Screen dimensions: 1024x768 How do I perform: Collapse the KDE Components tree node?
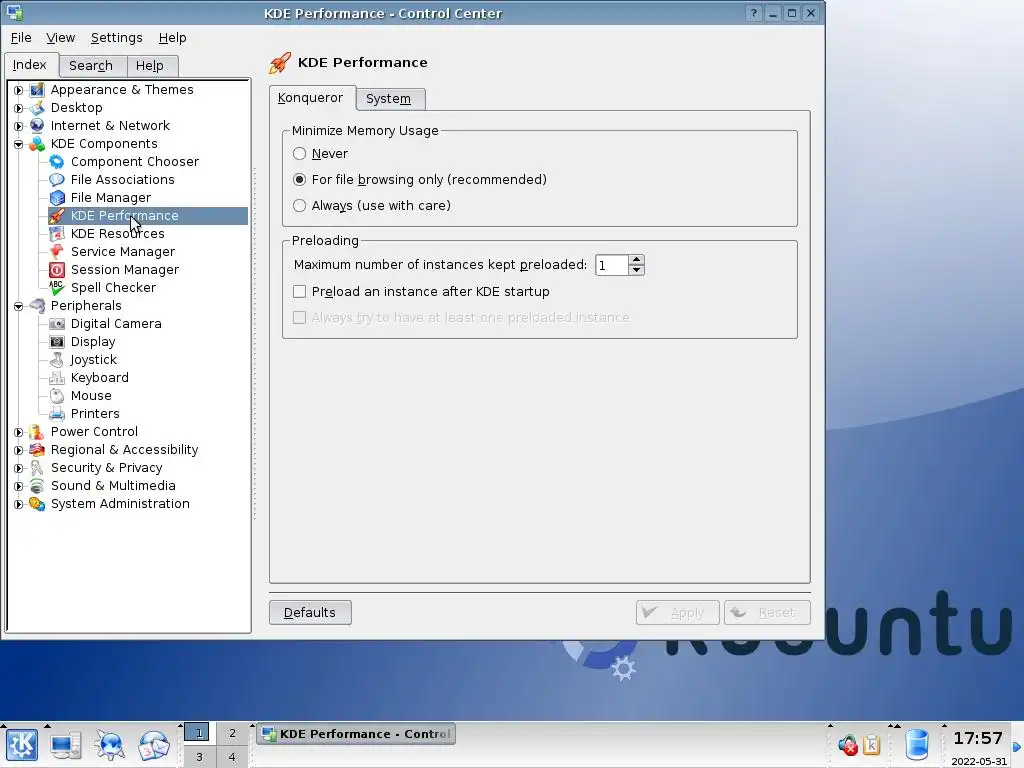(18, 144)
